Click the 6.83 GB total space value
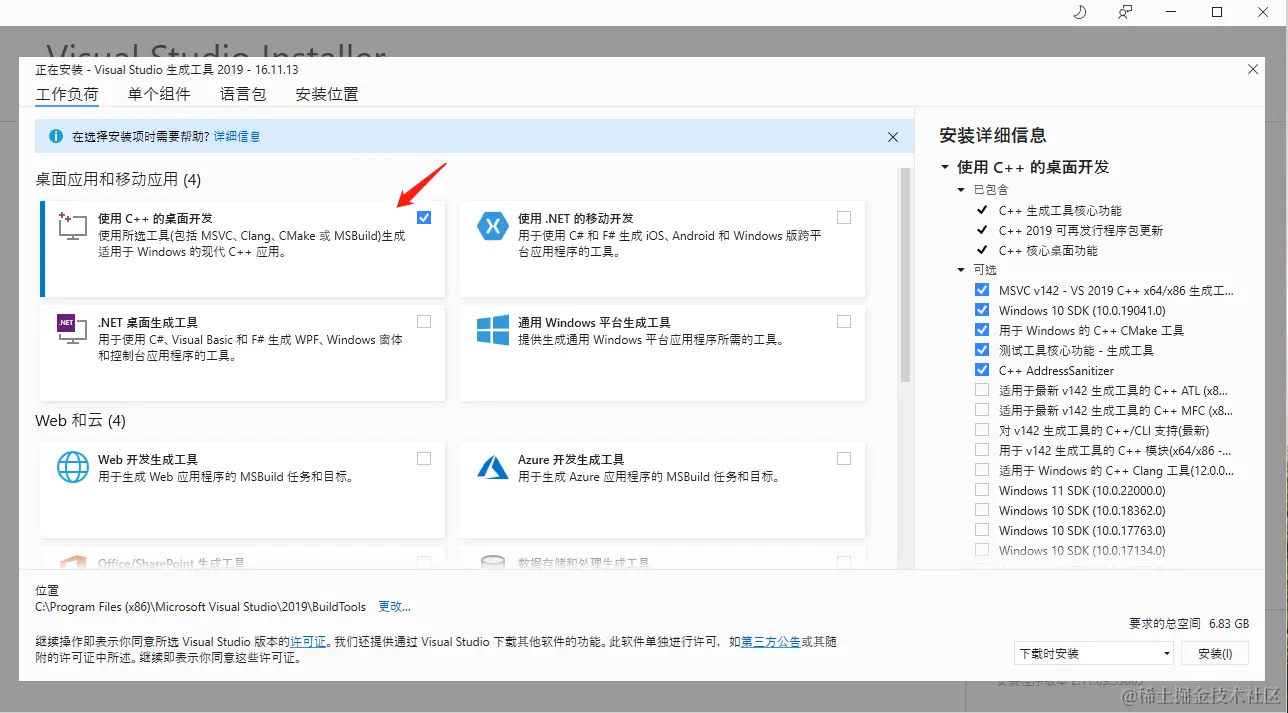This screenshot has width=1288, height=713. click(x=1229, y=623)
